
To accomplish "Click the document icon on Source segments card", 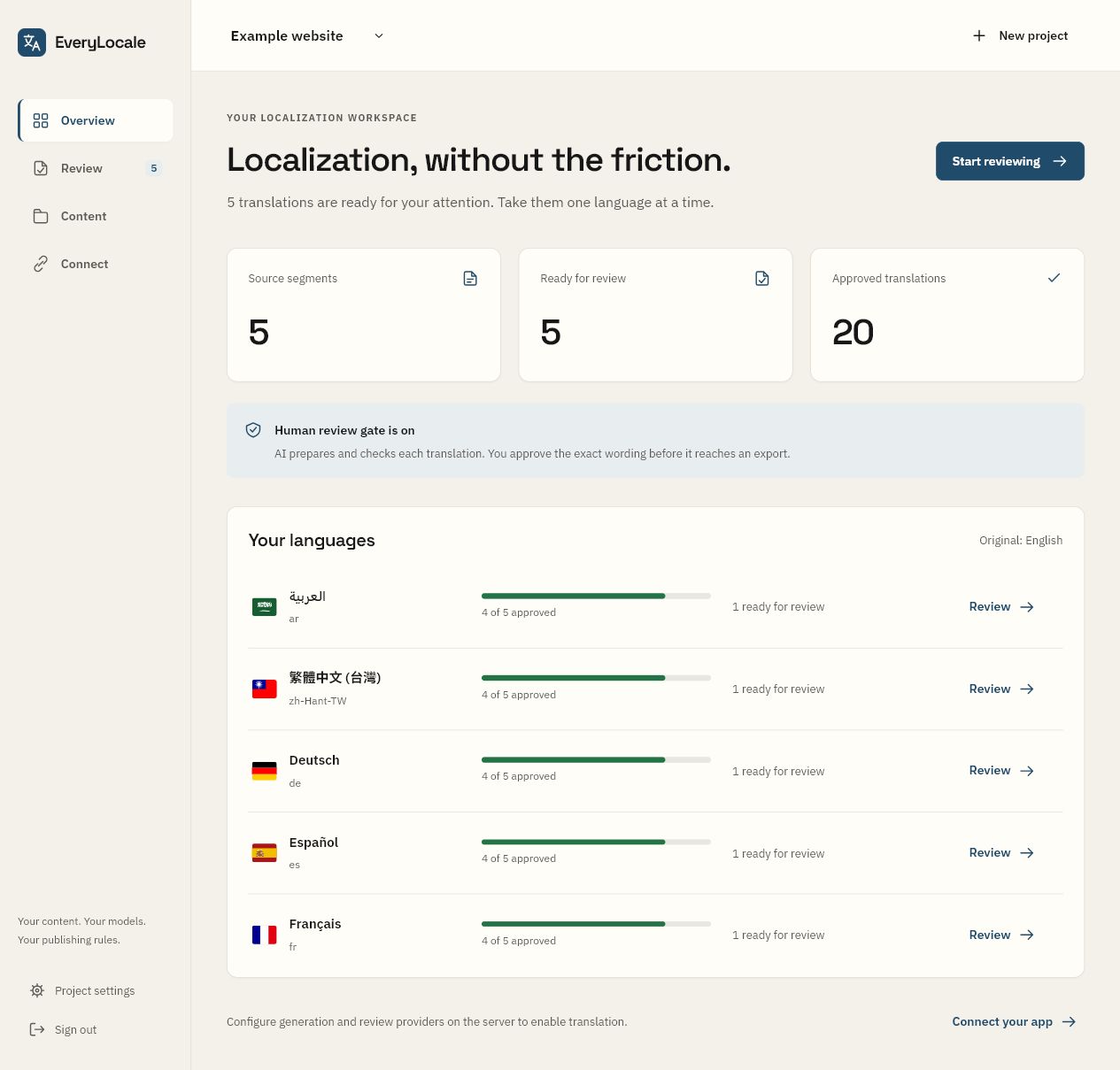I will 470,279.
